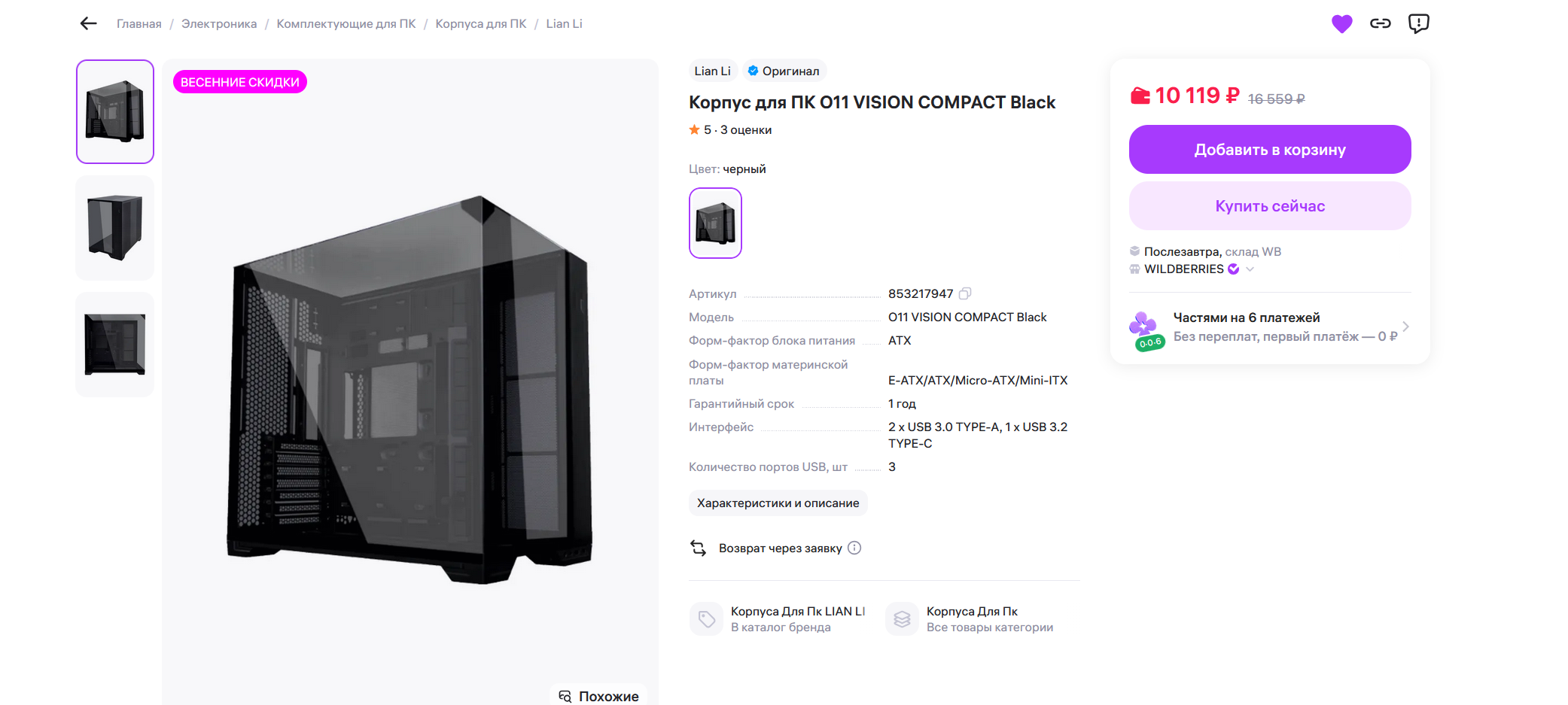The height and width of the screenshot is (705, 1568).
Task: Click the E-ATX/ATX/Micro-ATX/Mini-ITX value
Action: pyautogui.click(x=978, y=381)
